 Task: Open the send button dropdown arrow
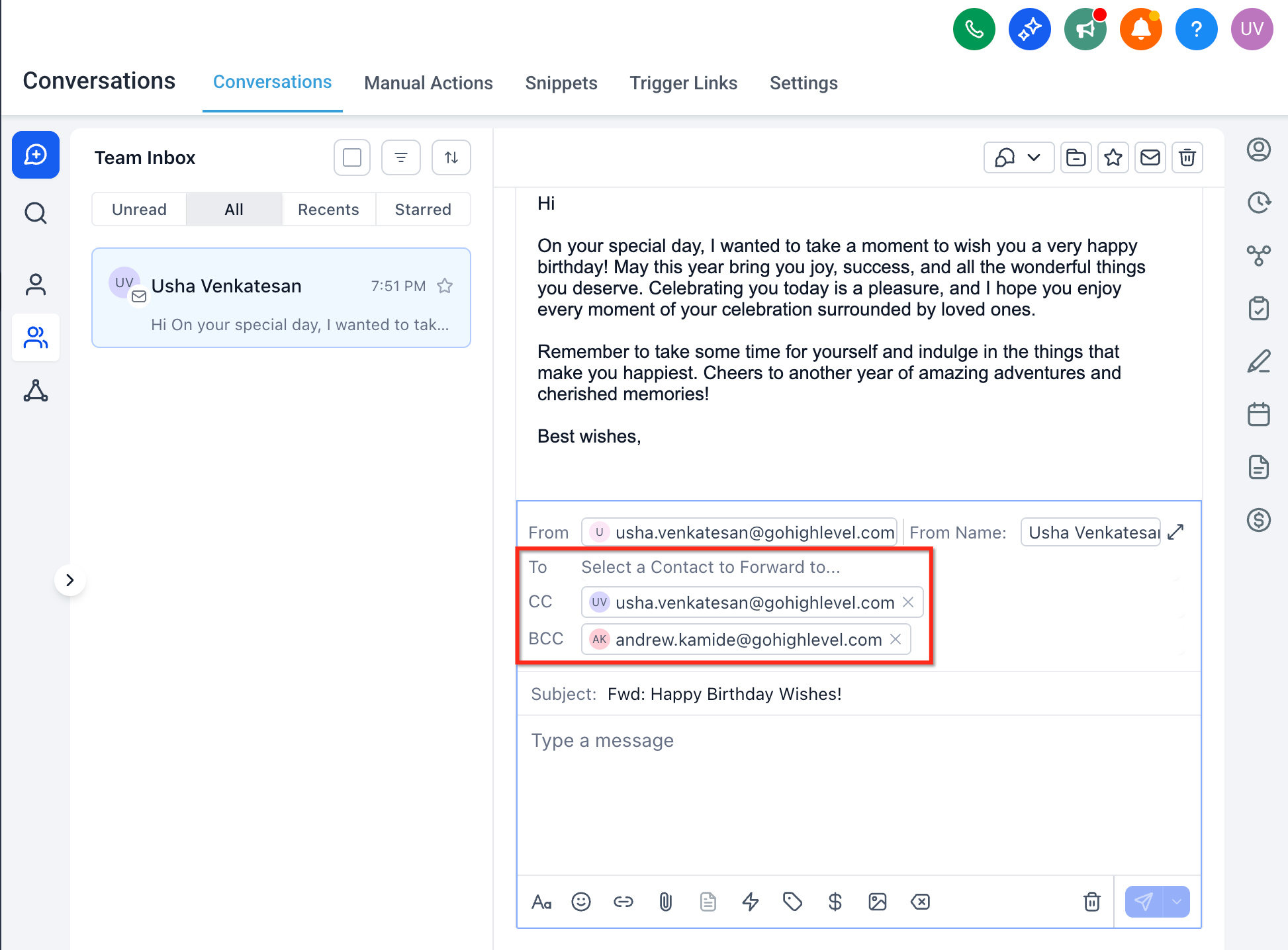(1176, 902)
